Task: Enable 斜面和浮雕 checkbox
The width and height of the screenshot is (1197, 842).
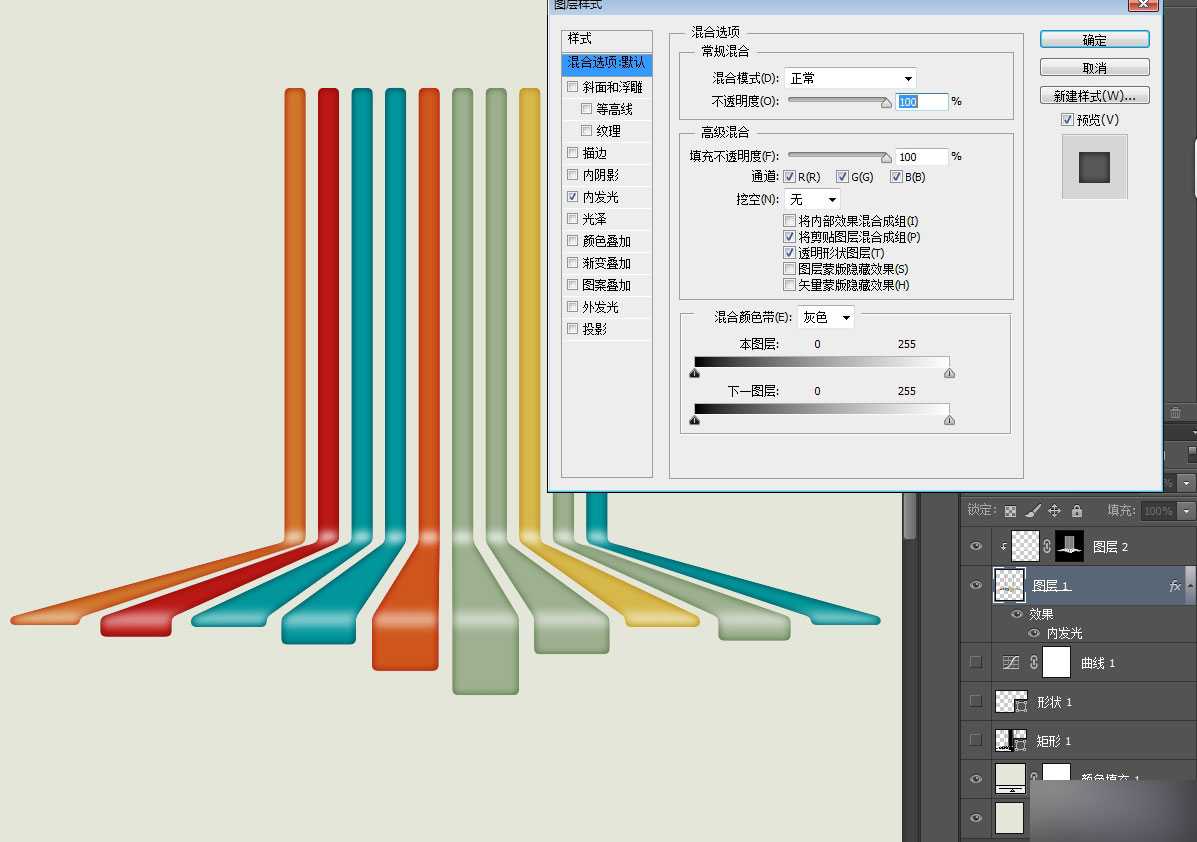Action: click(x=573, y=87)
